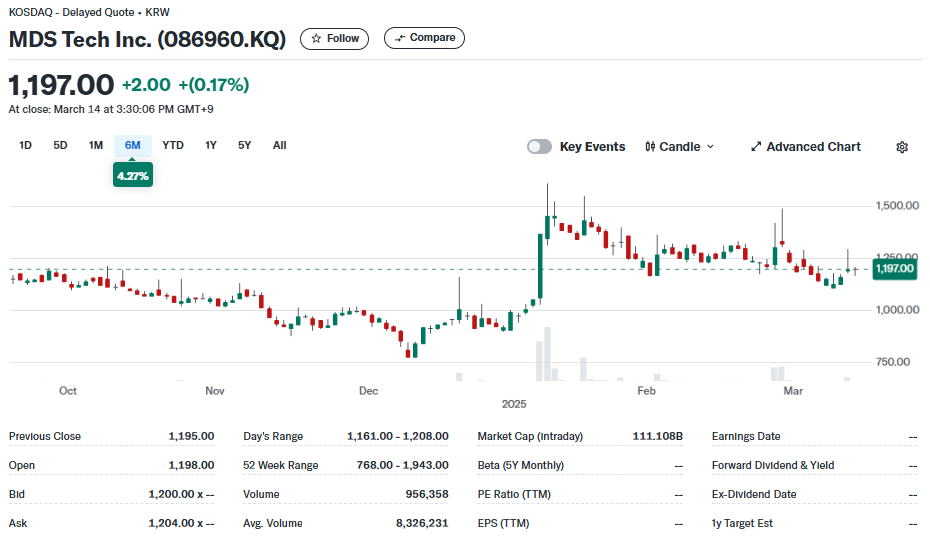Switch to the 1M range
This screenshot has width=930, height=545.
96,145
